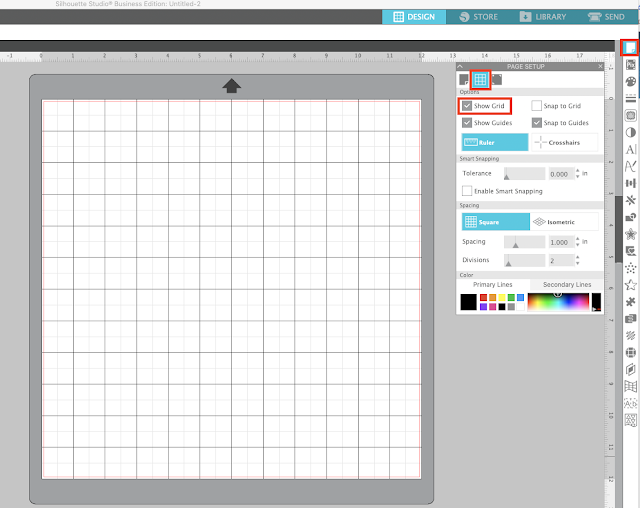Choose Square grid spacing
The width and height of the screenshot is (640, 508).
tap(496, 222)
